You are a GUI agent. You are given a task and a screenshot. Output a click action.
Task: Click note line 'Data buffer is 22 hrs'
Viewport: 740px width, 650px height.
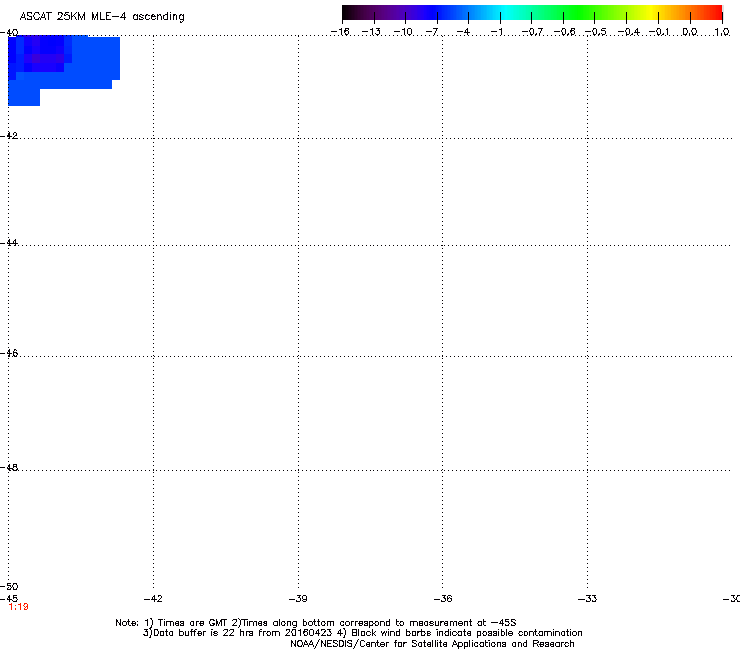[362, 633]
